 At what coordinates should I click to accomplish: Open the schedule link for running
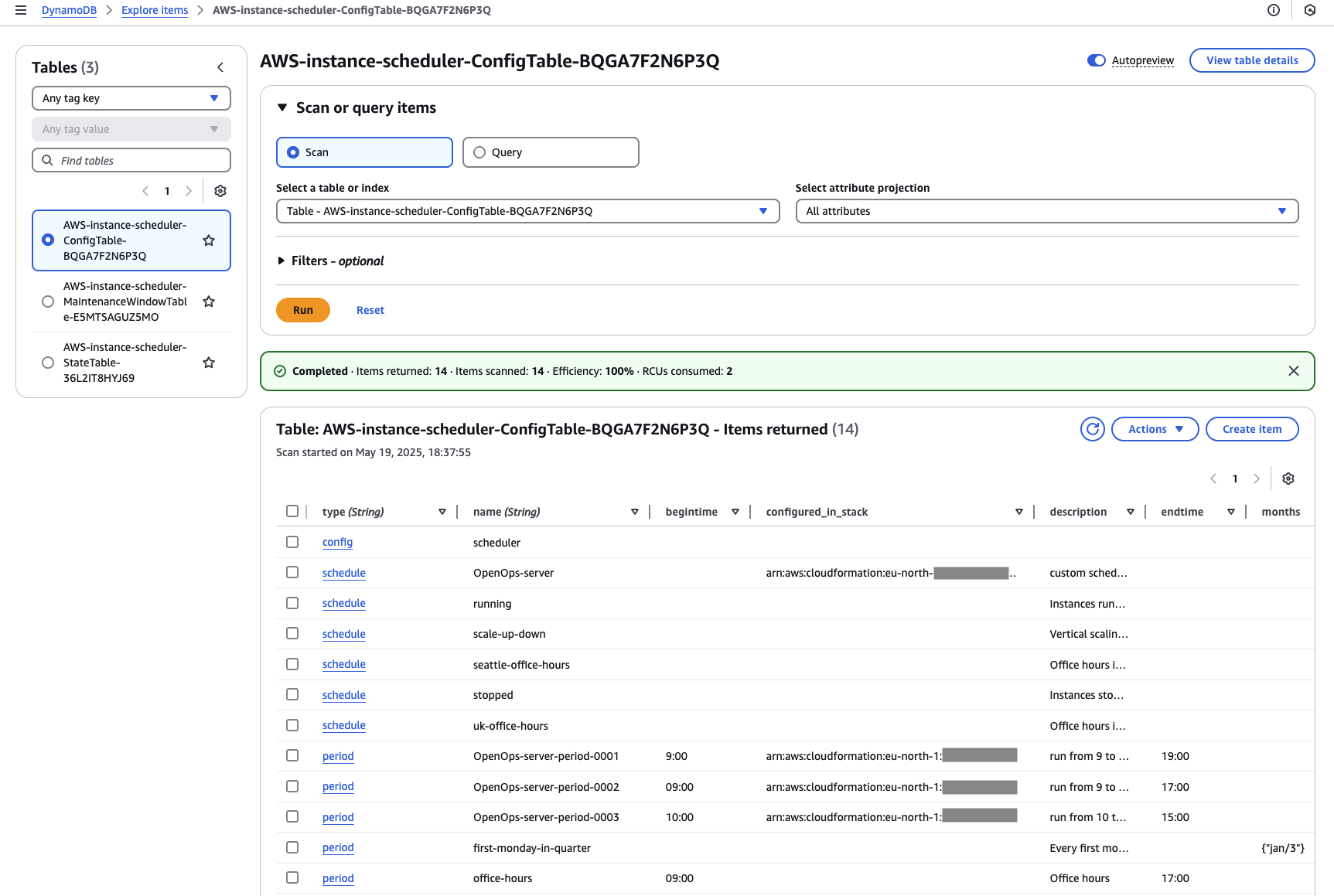click(344, 604)
